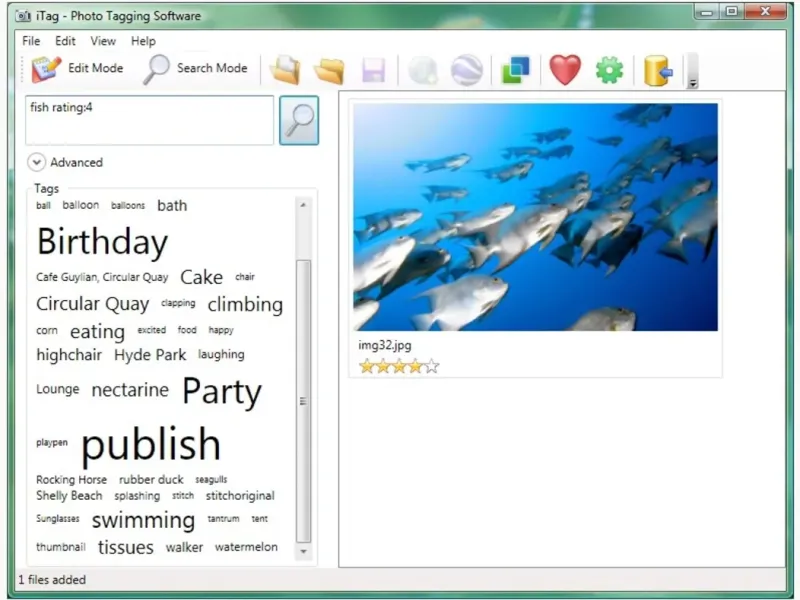Select the clapping tag
The width and height of the screenshot is (800, 600).
click(178, 304)
